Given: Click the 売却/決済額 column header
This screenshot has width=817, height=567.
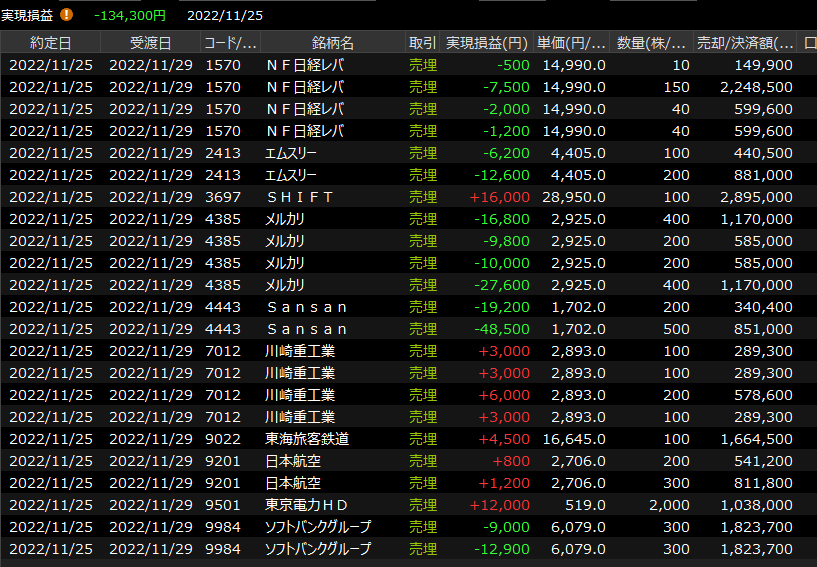Looking at the screenshot, I should coord(746,43).
